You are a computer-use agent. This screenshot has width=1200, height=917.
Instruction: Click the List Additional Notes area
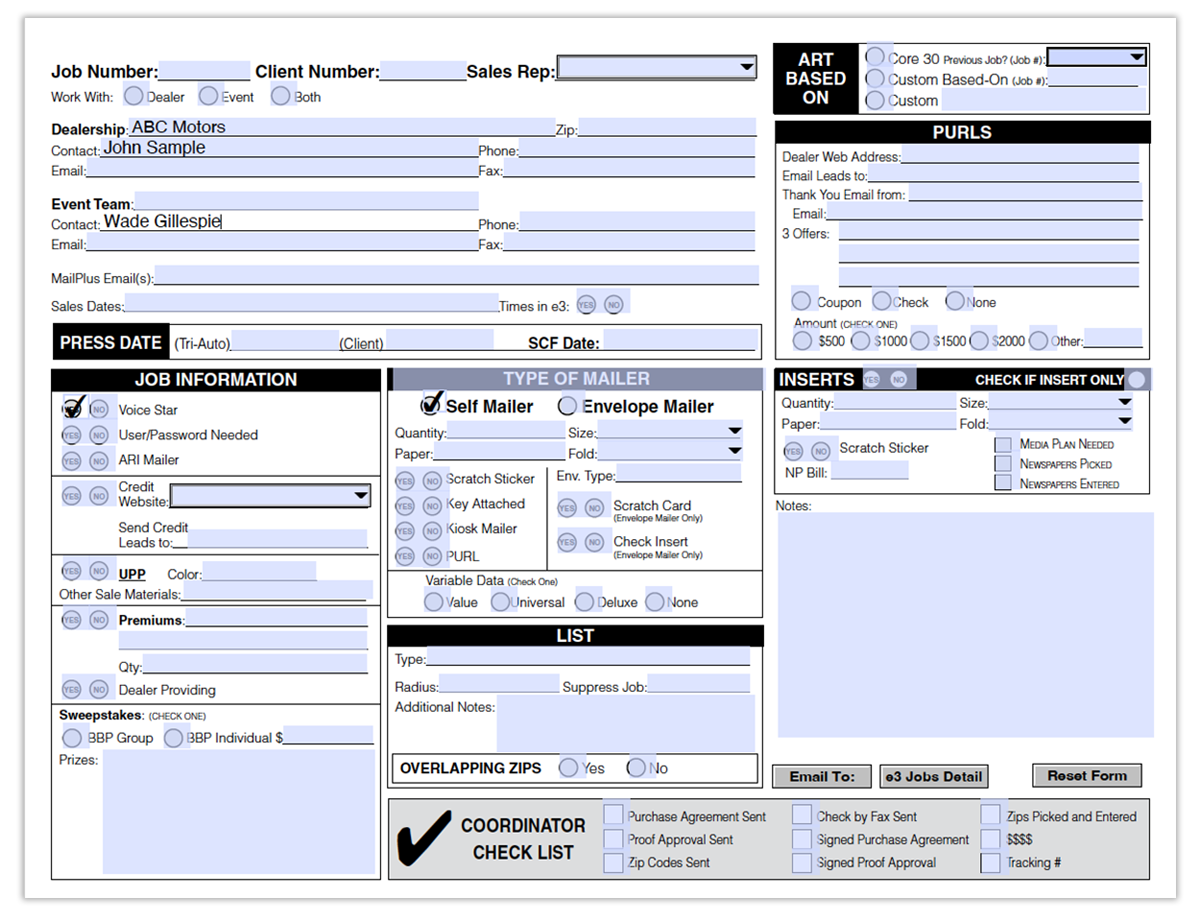[x=626, y=723]
